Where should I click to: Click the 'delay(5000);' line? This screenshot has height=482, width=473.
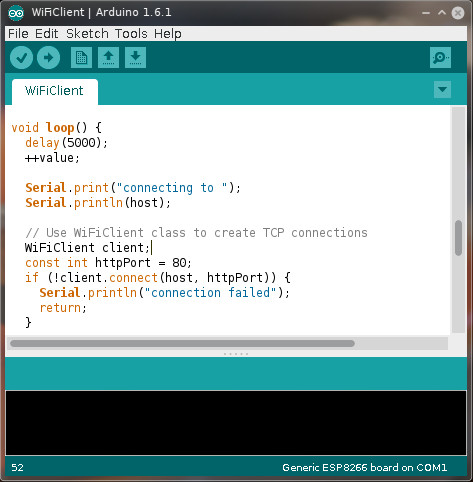pos(66,143)
